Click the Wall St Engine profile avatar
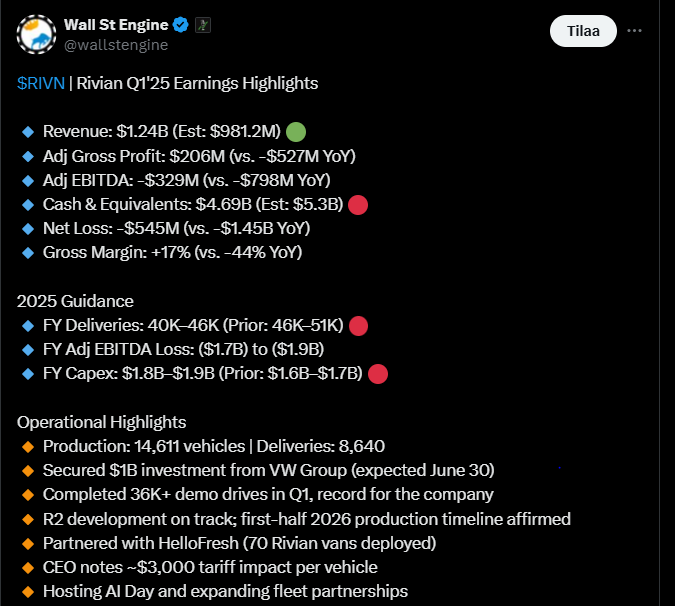Viewport: 675px width, 606px height. coord(35,35)
